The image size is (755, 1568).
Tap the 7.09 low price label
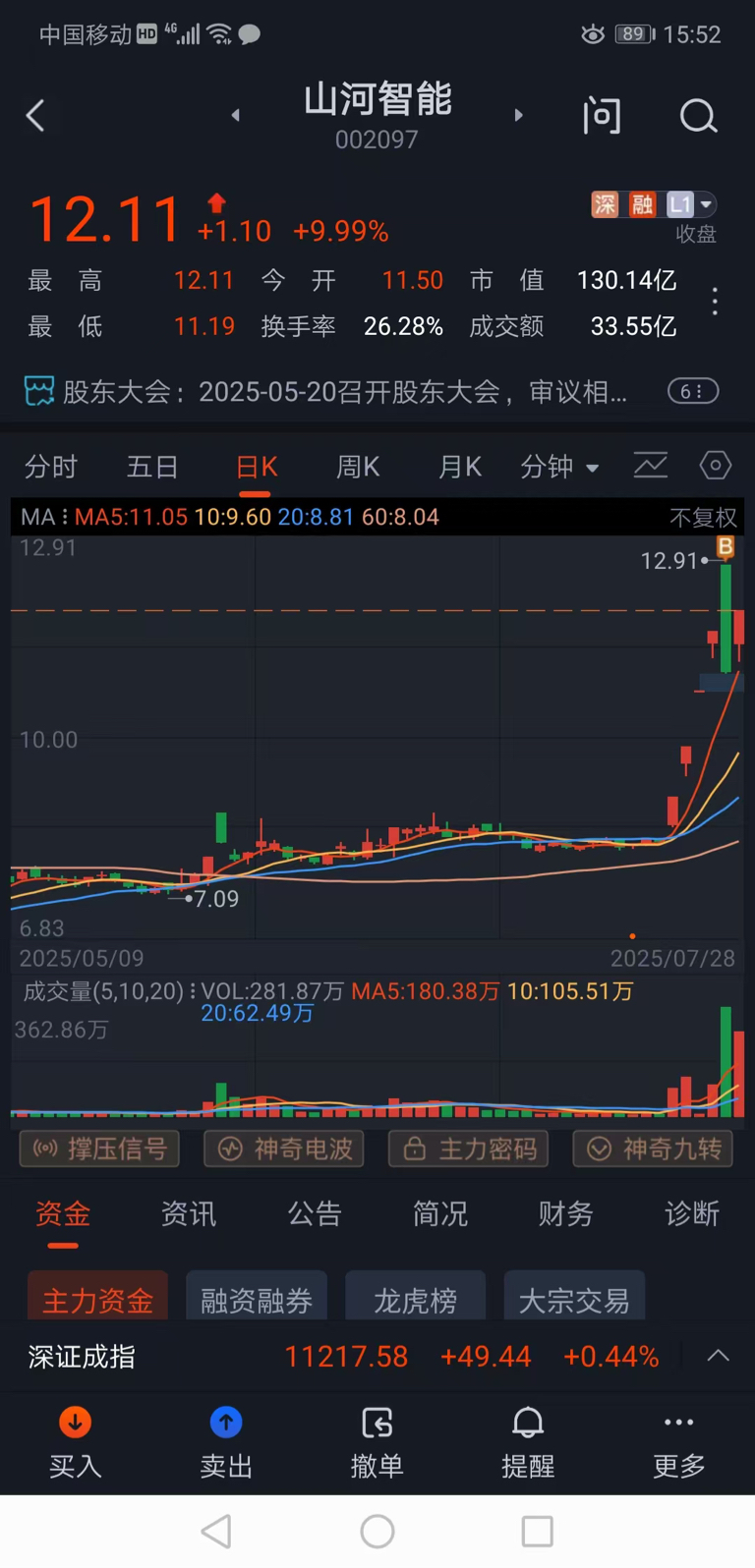(216, 899)
